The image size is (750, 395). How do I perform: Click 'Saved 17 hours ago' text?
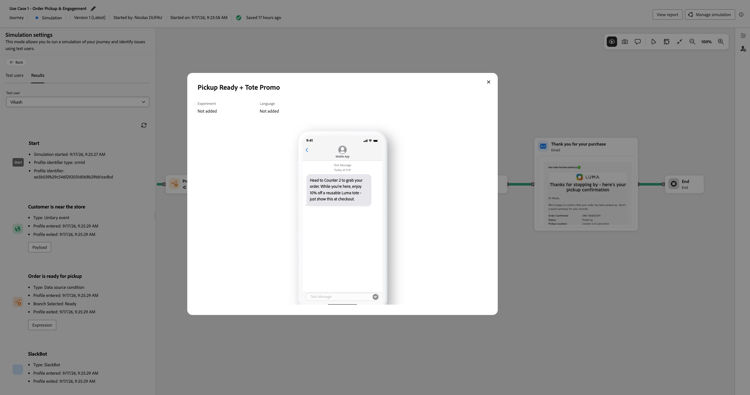(x=264, y=18)
